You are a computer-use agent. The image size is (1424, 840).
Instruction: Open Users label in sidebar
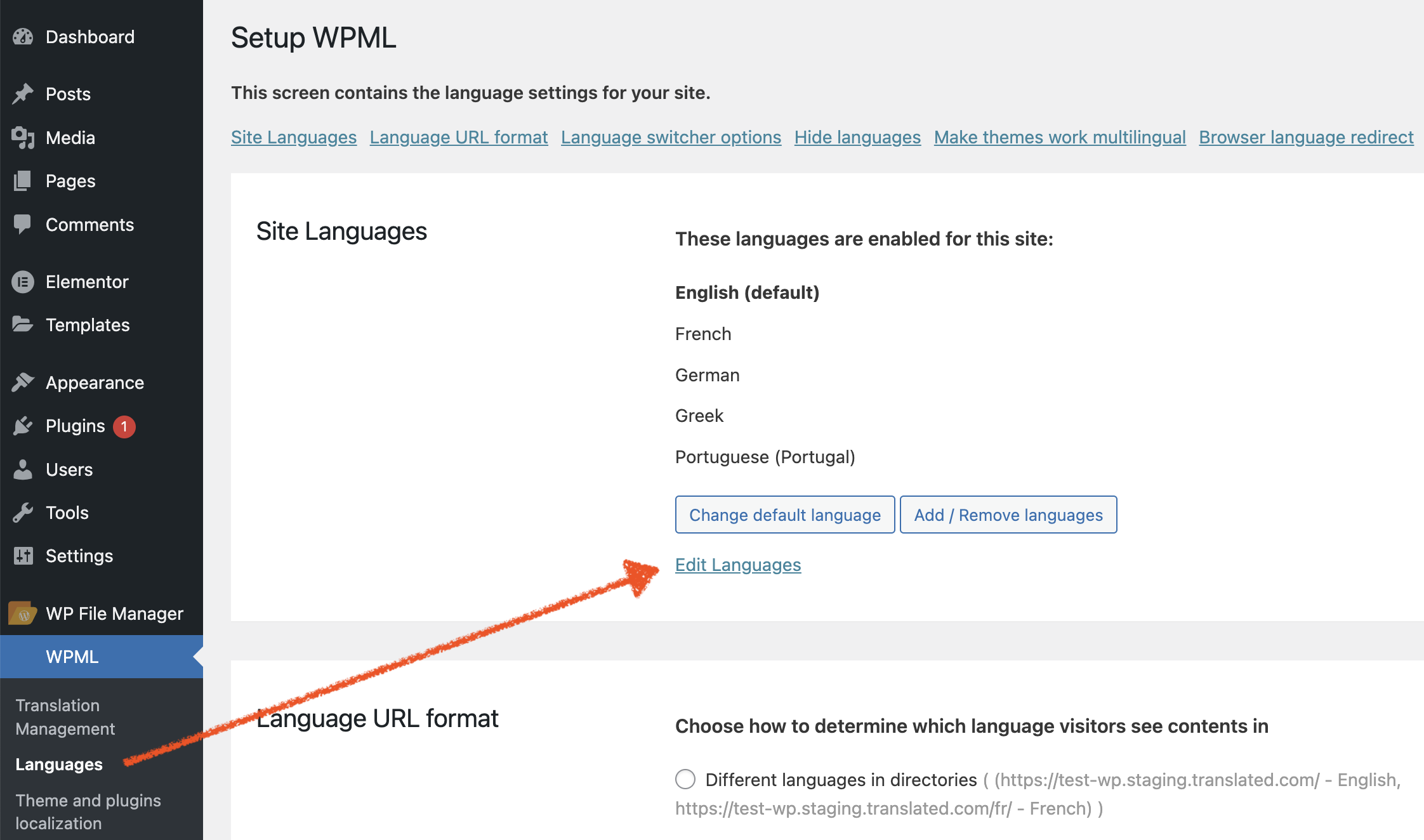coord(69,469)
